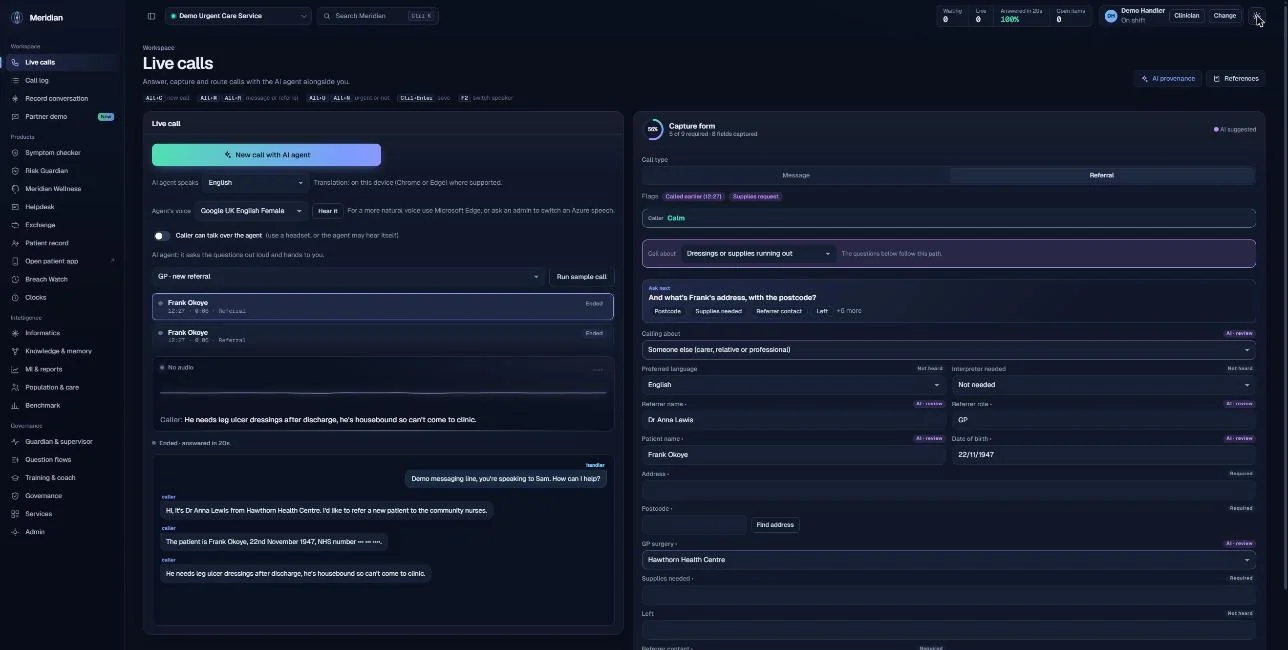Open Call log via its list icon
This screenshot has width=1288, height=650.
[16, 80]
